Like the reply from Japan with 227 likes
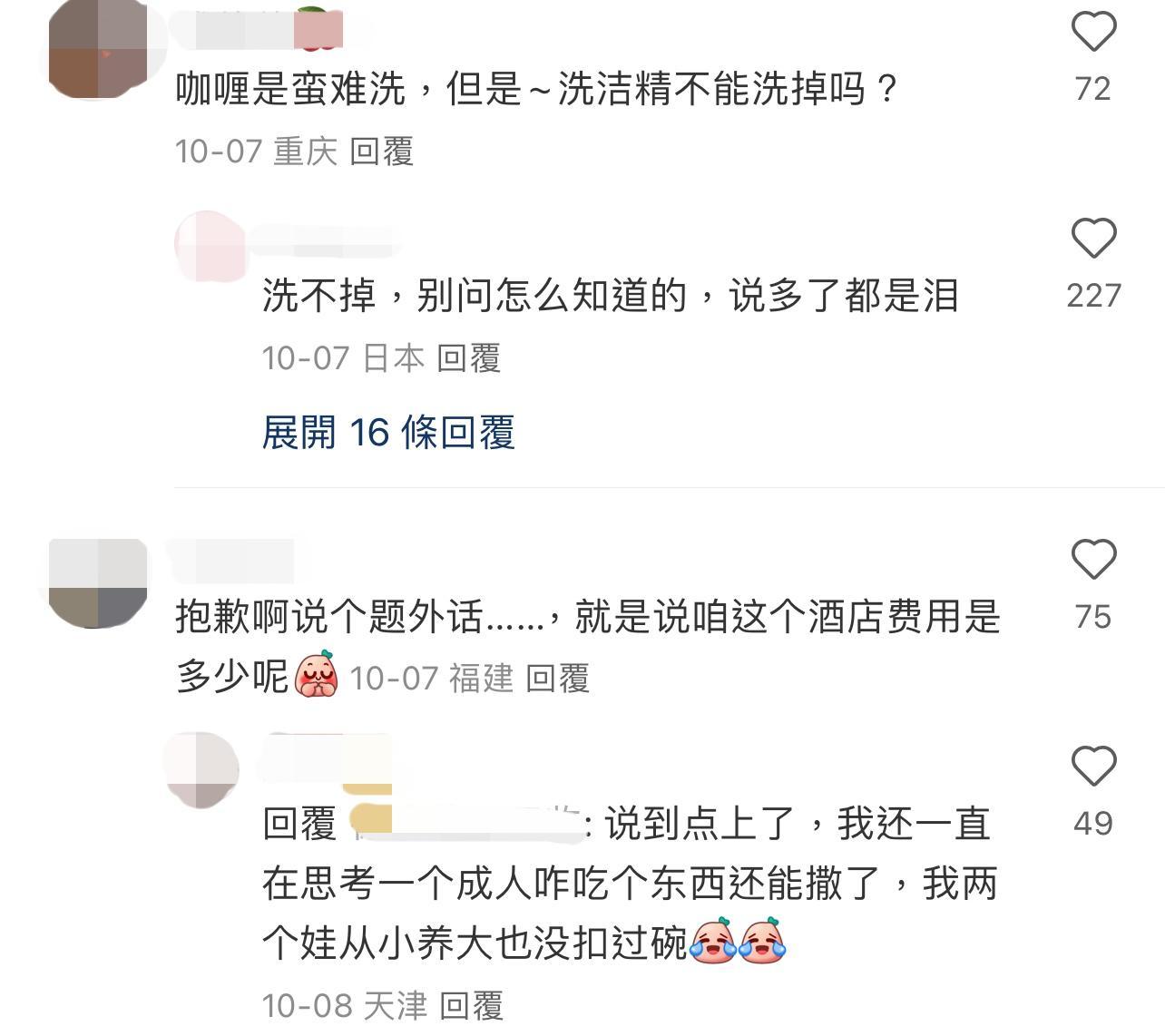Screen dimensions: 1165x1036 pyautogui.click(x=1093, y=239)
